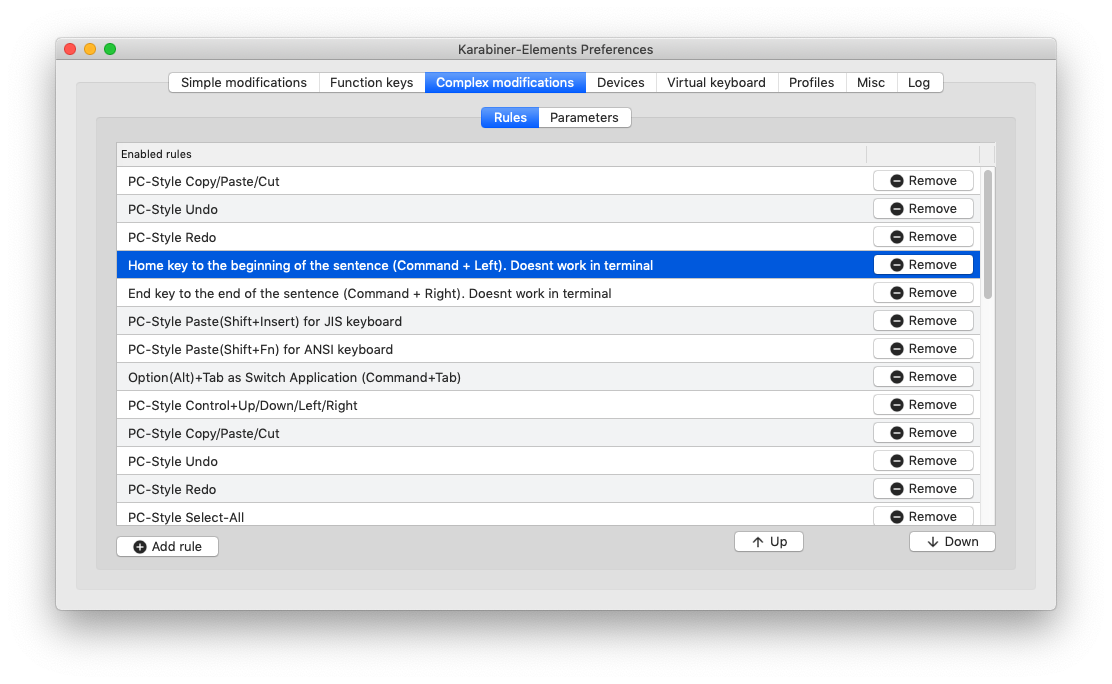This screenshot has width=1112, height=684.
Task: Remove the Option(Alt)+Tab Switch Application rule
Action: [x=923, y=377]
